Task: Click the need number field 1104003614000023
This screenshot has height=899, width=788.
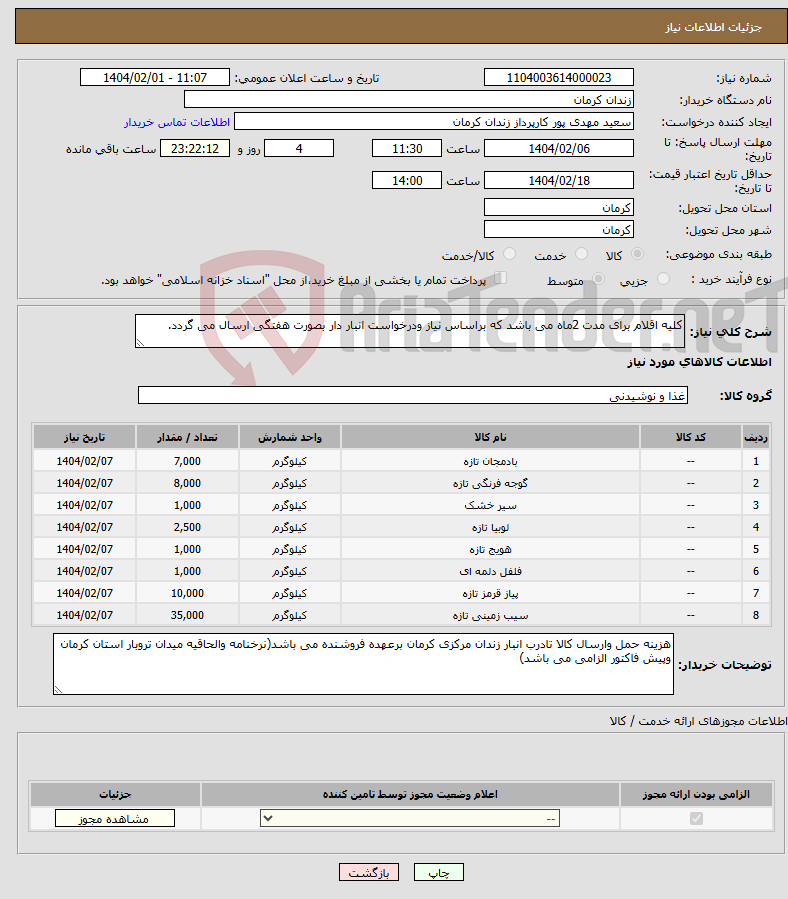Action: click(x=559, y=77)
